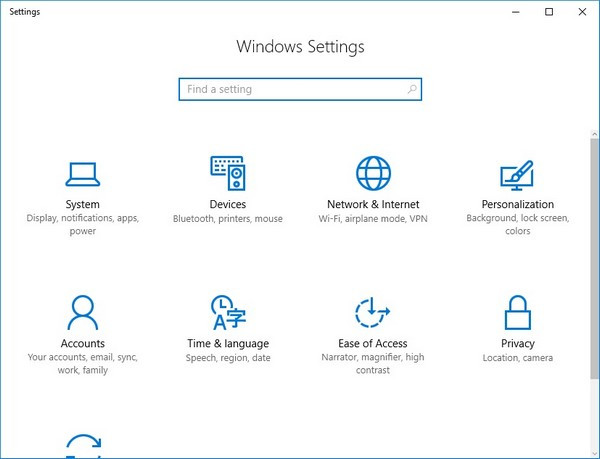Maximize the Settings window
This screenshot has width=600, height=459.
coord(549,12)
